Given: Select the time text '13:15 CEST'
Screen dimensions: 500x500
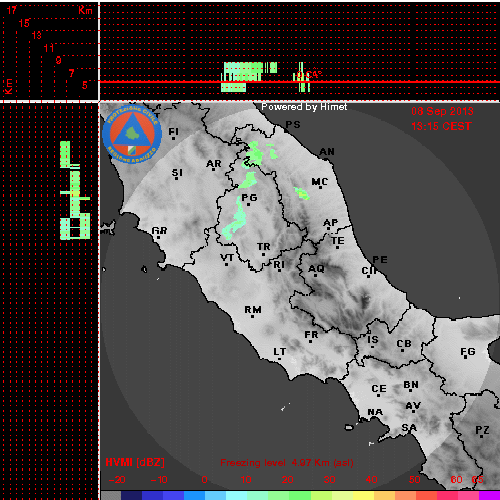Looking at the screenshot, I should [x=441, y=126].
